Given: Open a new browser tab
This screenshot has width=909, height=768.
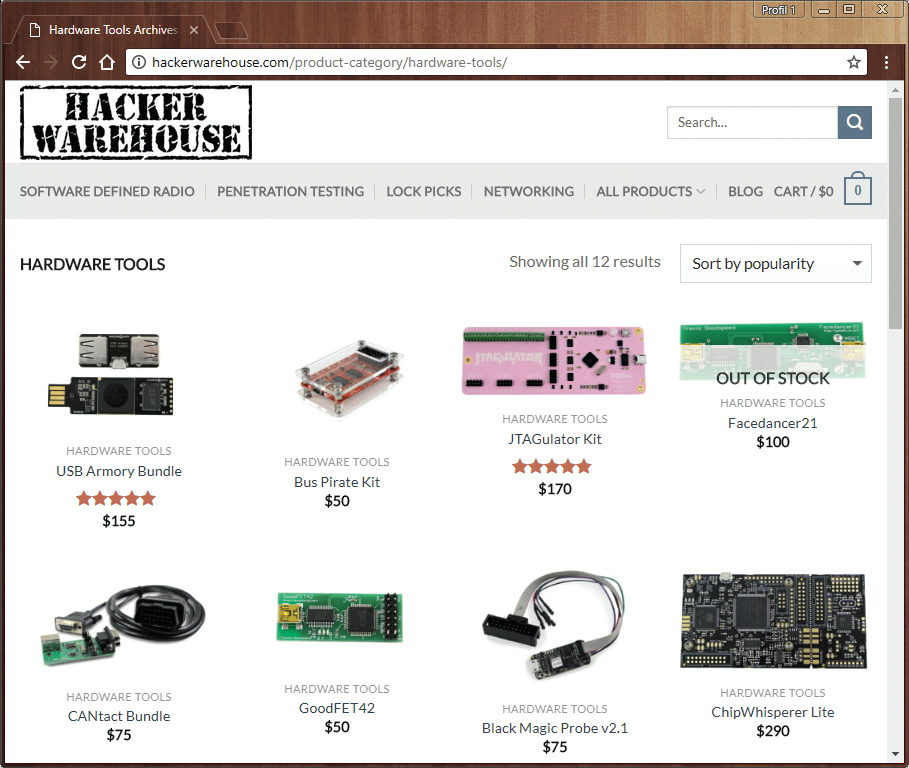Looking at the screenshot, I should (x=231, y=30).
